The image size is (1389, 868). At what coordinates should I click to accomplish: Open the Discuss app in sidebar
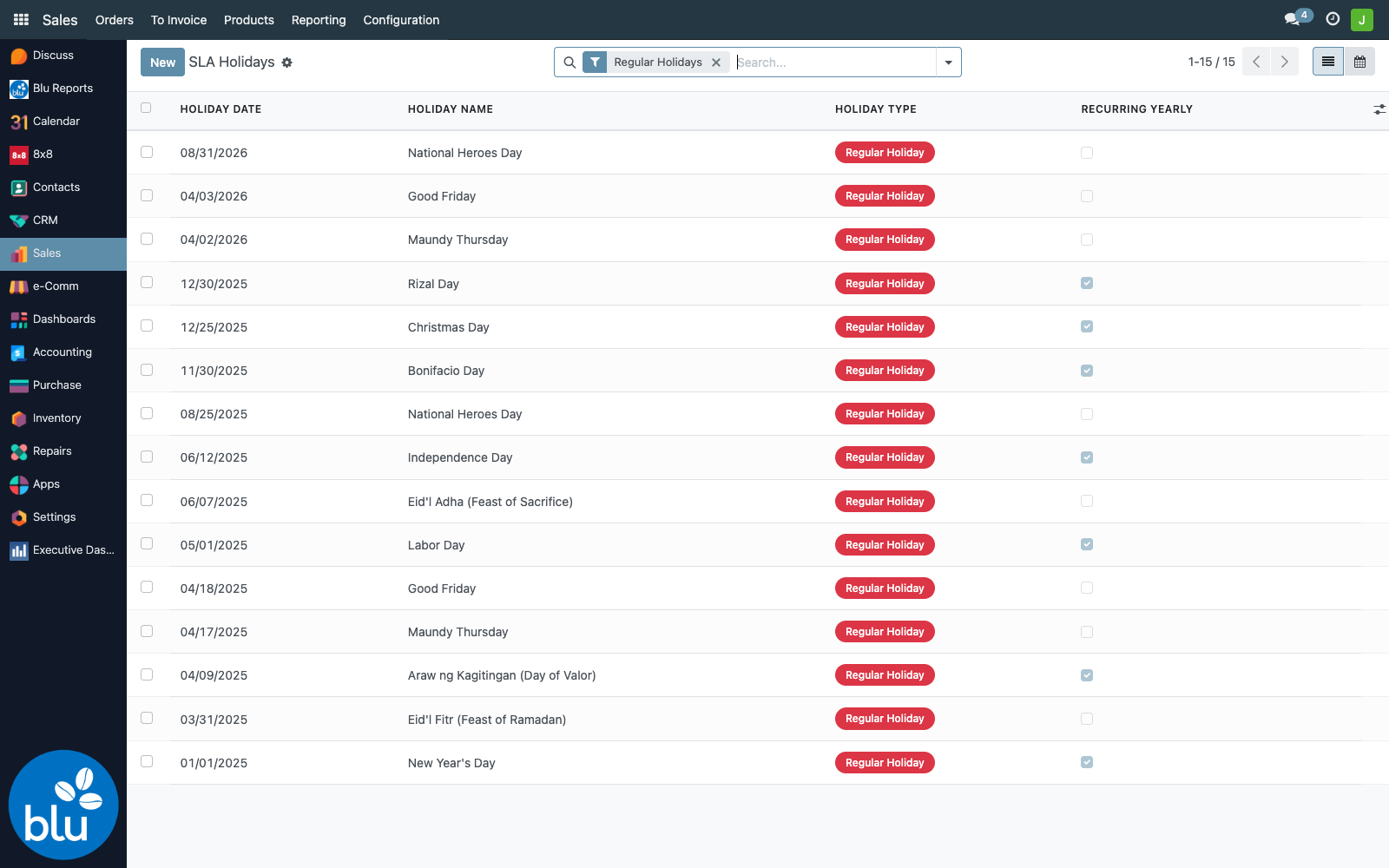click(63, 55)
